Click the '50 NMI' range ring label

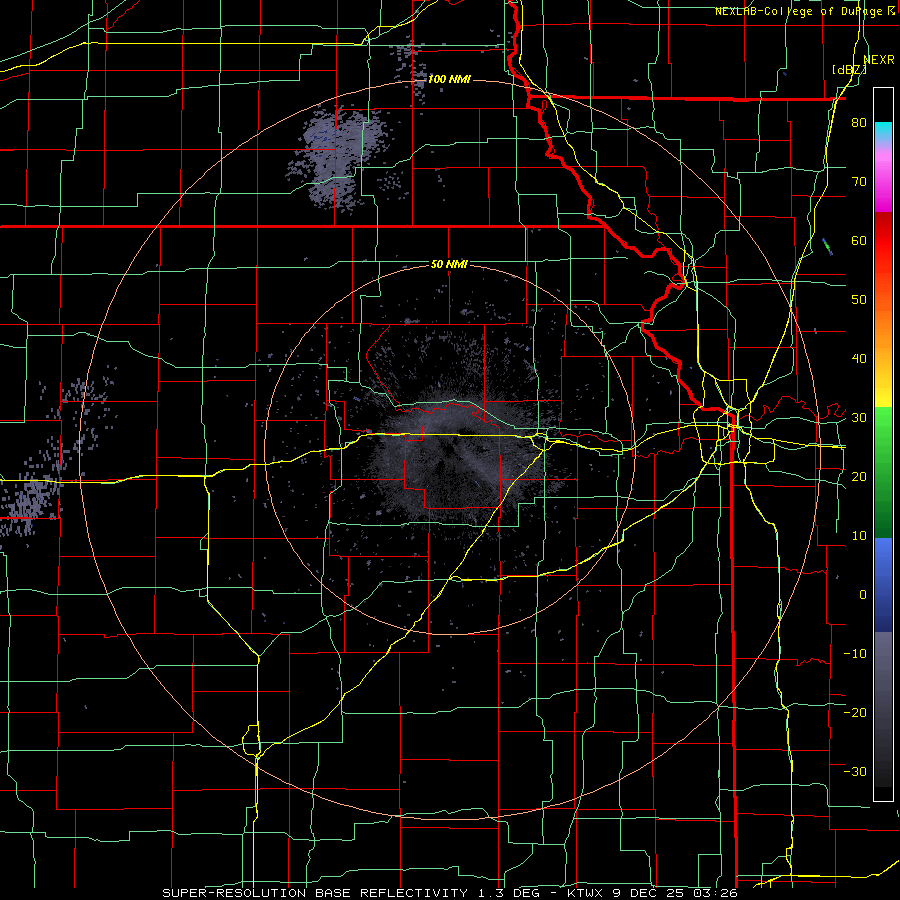449,265
